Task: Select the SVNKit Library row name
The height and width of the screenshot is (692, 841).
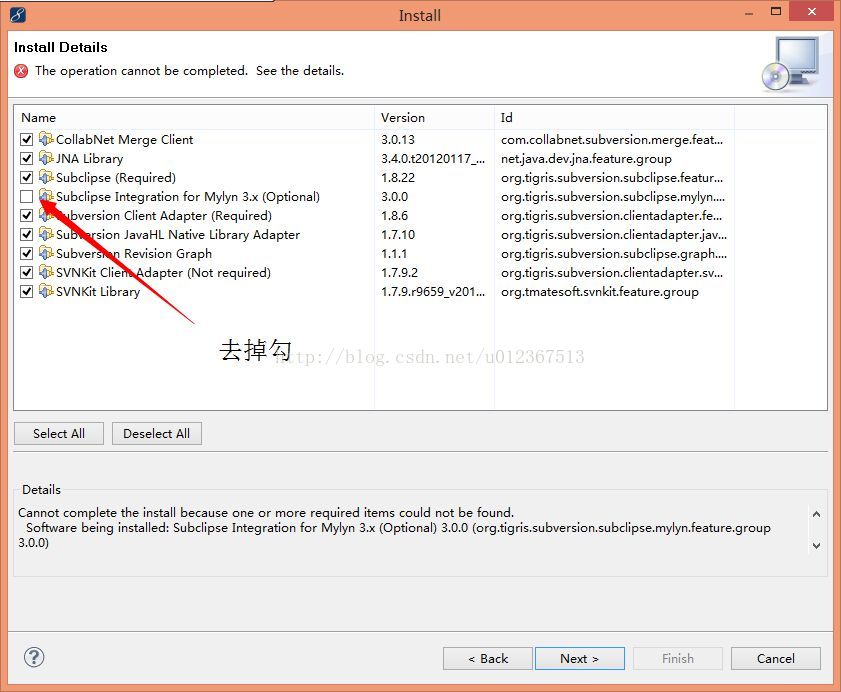Action: (x=98, y=292)
